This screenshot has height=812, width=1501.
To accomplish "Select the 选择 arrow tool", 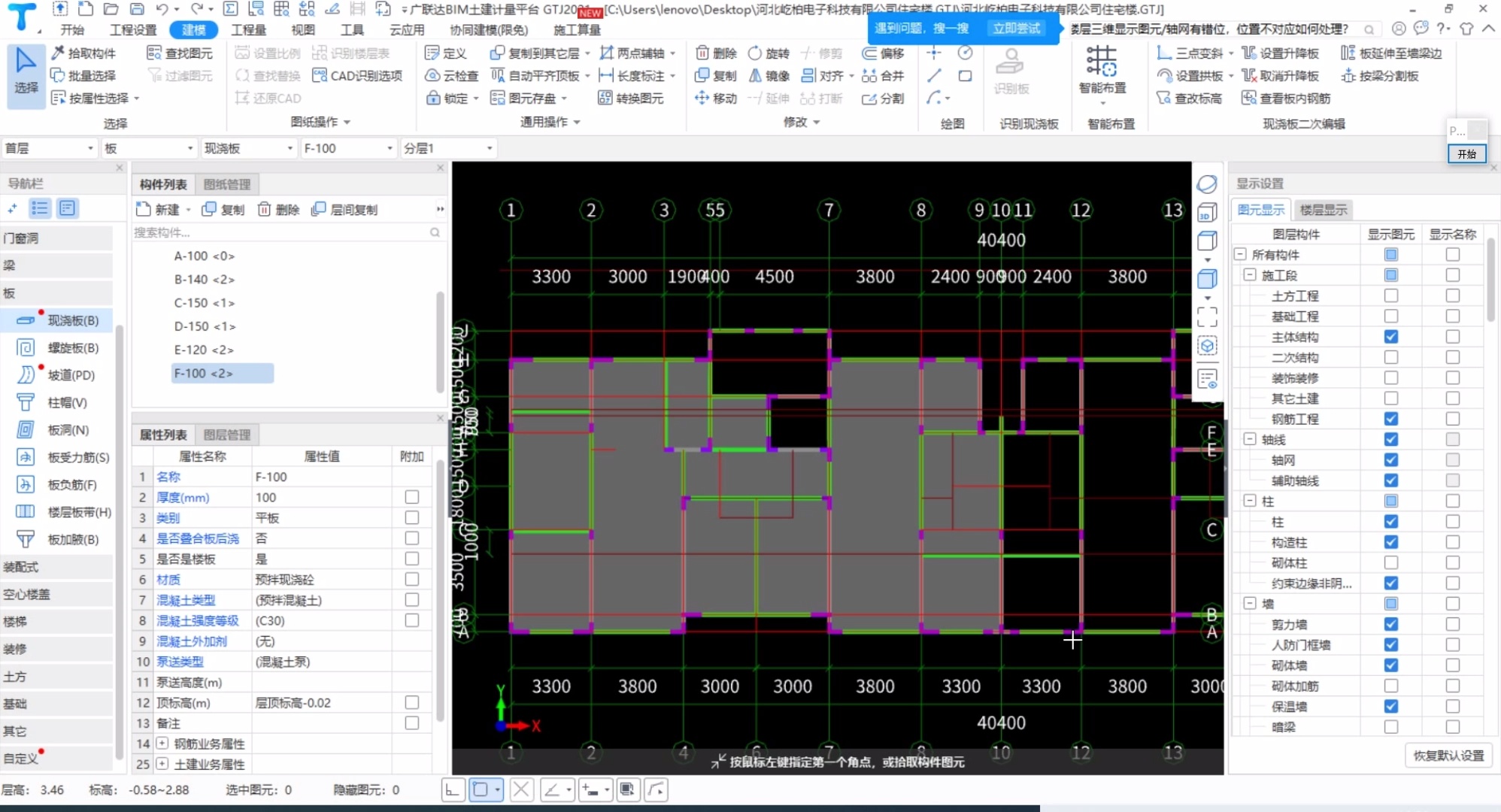I will [x=26, y=75].
